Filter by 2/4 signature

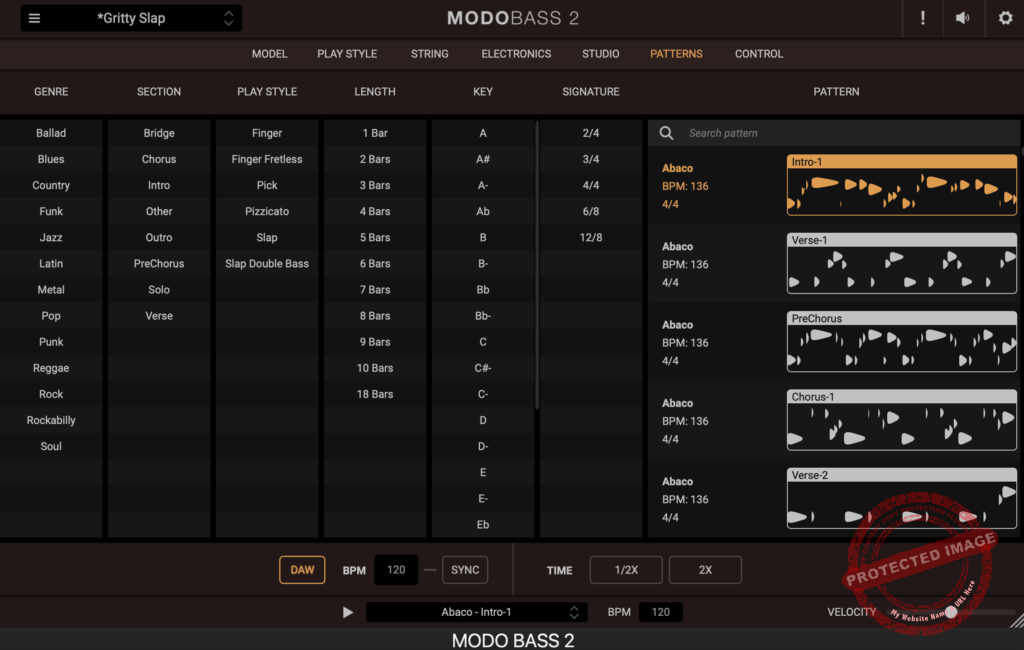(591, 133)
